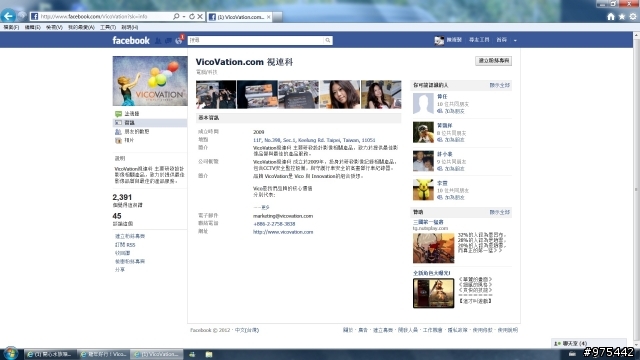Click the 45 talking-about count
The width and height of the screenshot is (640, 360).
[x=117, y=216]
